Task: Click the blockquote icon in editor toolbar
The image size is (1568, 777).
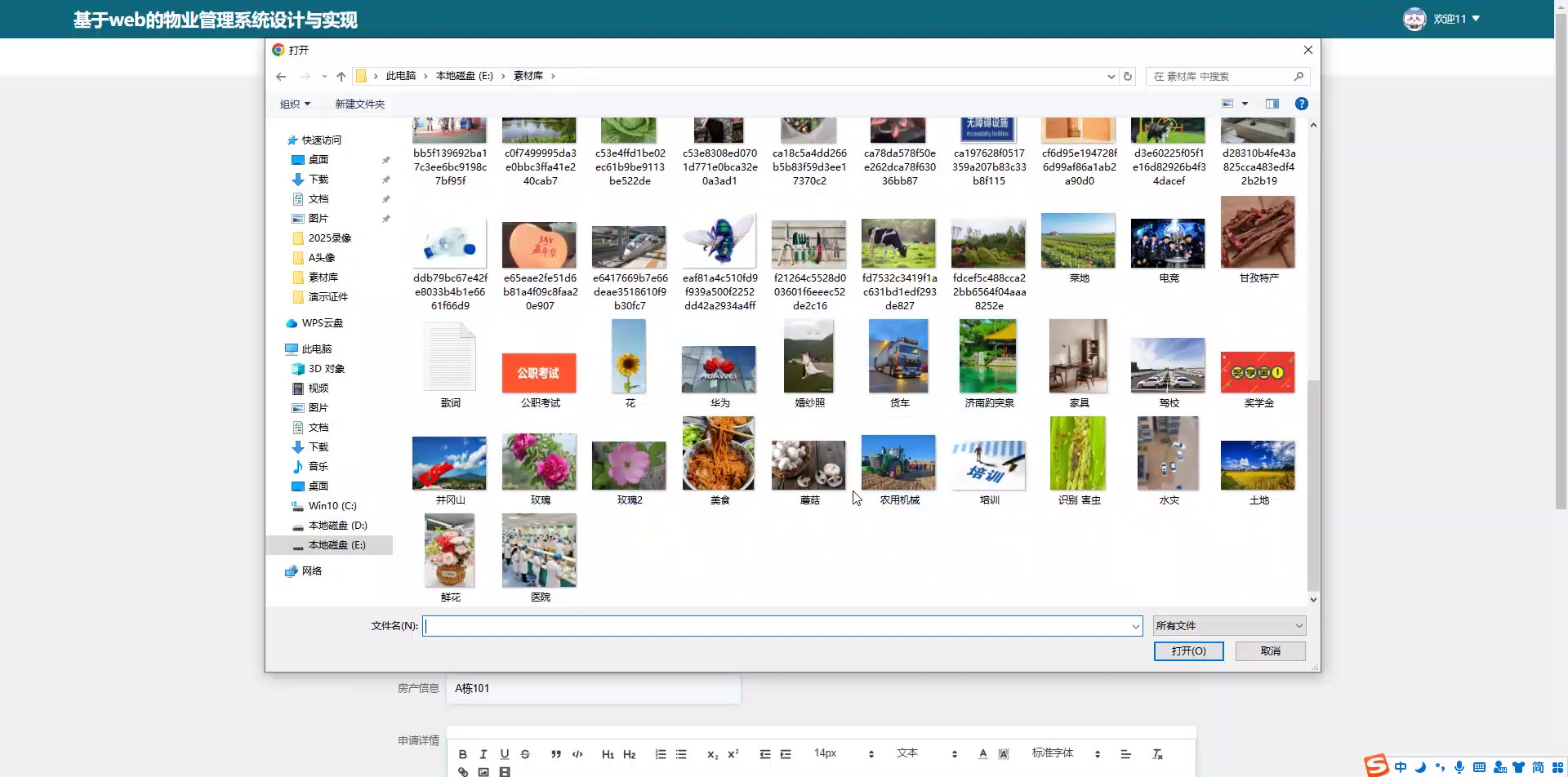Action: pos(555,754)
